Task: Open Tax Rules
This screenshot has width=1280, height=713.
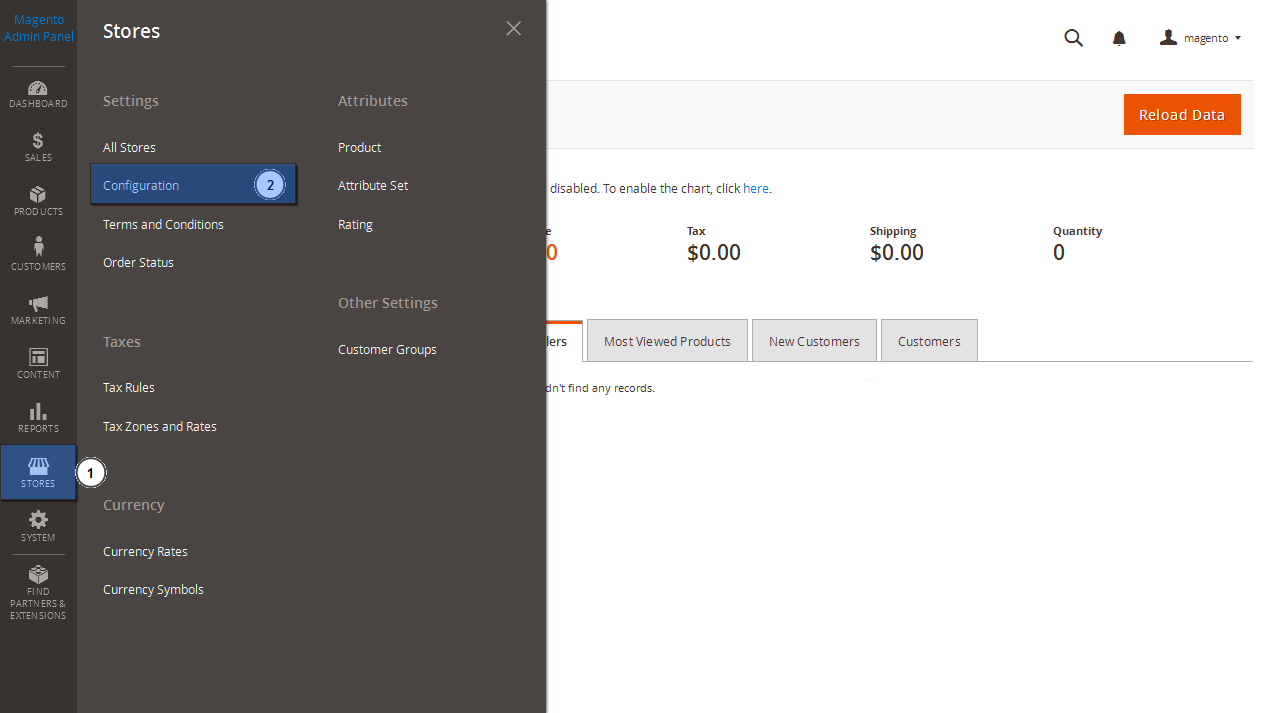Action: tap(129, 387)
